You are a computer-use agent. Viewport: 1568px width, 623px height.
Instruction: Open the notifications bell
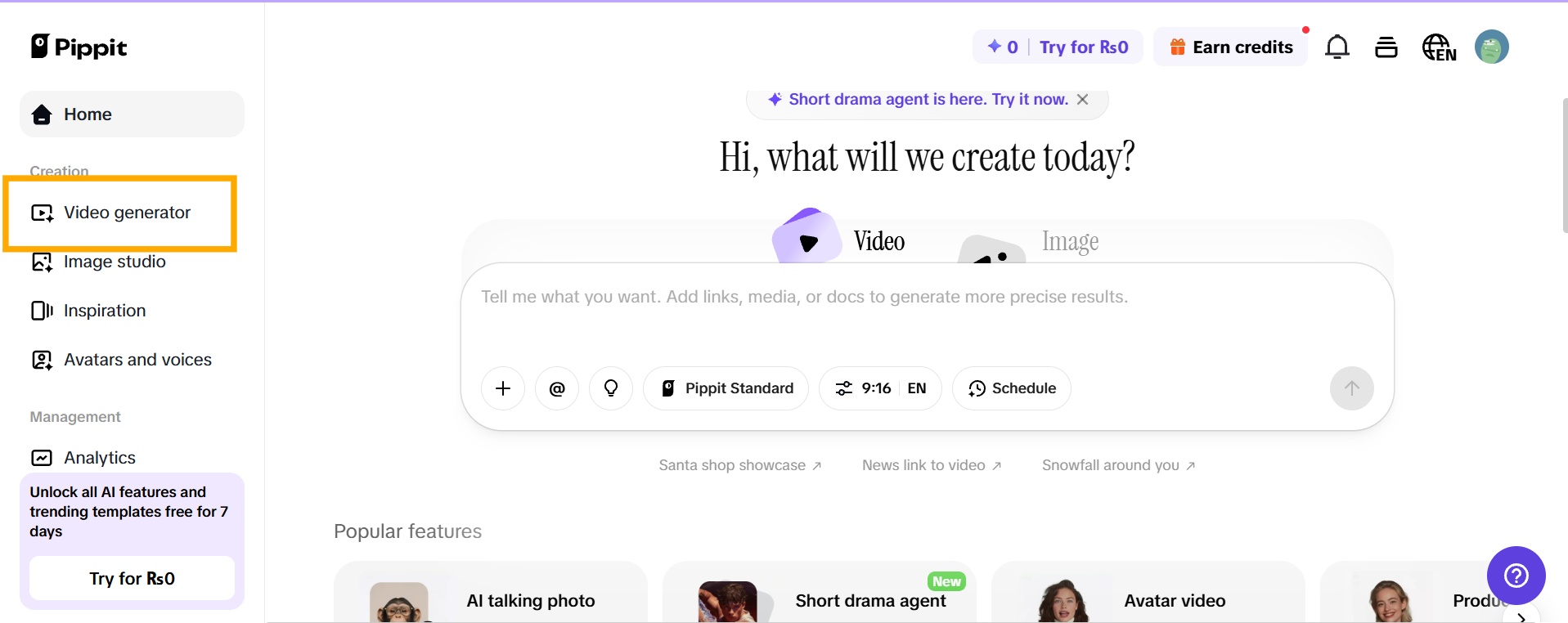[x=1337, y=47]
